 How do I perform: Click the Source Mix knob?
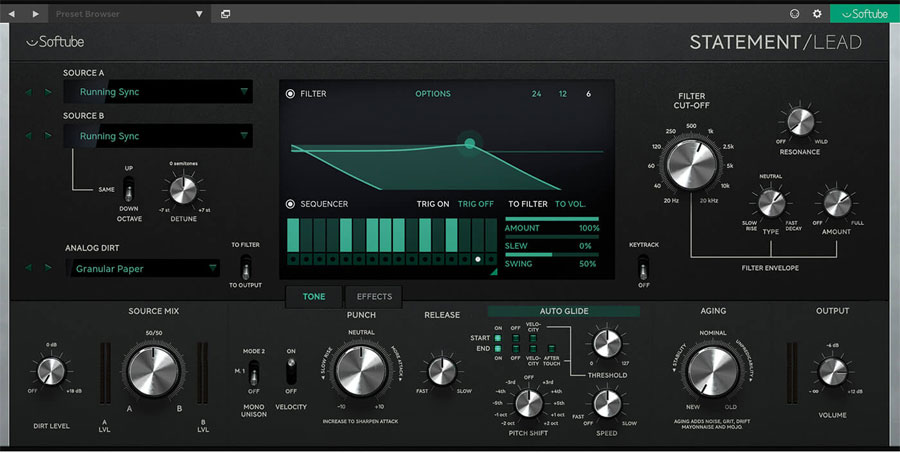click(x=153, y=371)
